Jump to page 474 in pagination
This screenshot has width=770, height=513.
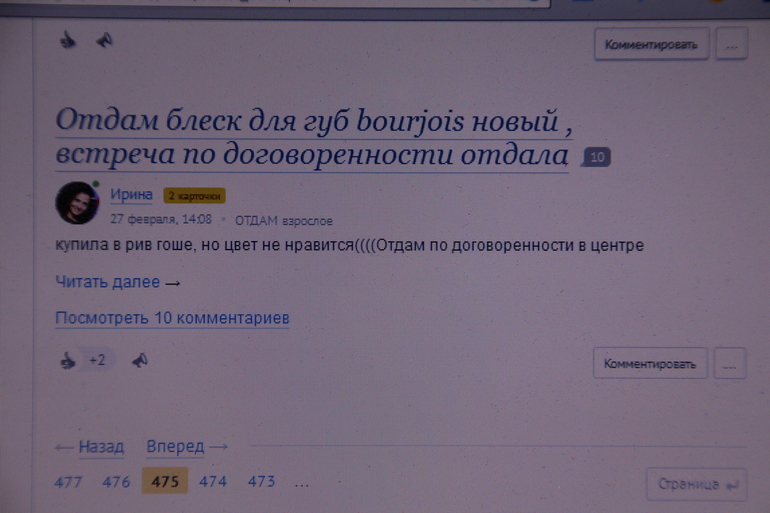(213, 481)
